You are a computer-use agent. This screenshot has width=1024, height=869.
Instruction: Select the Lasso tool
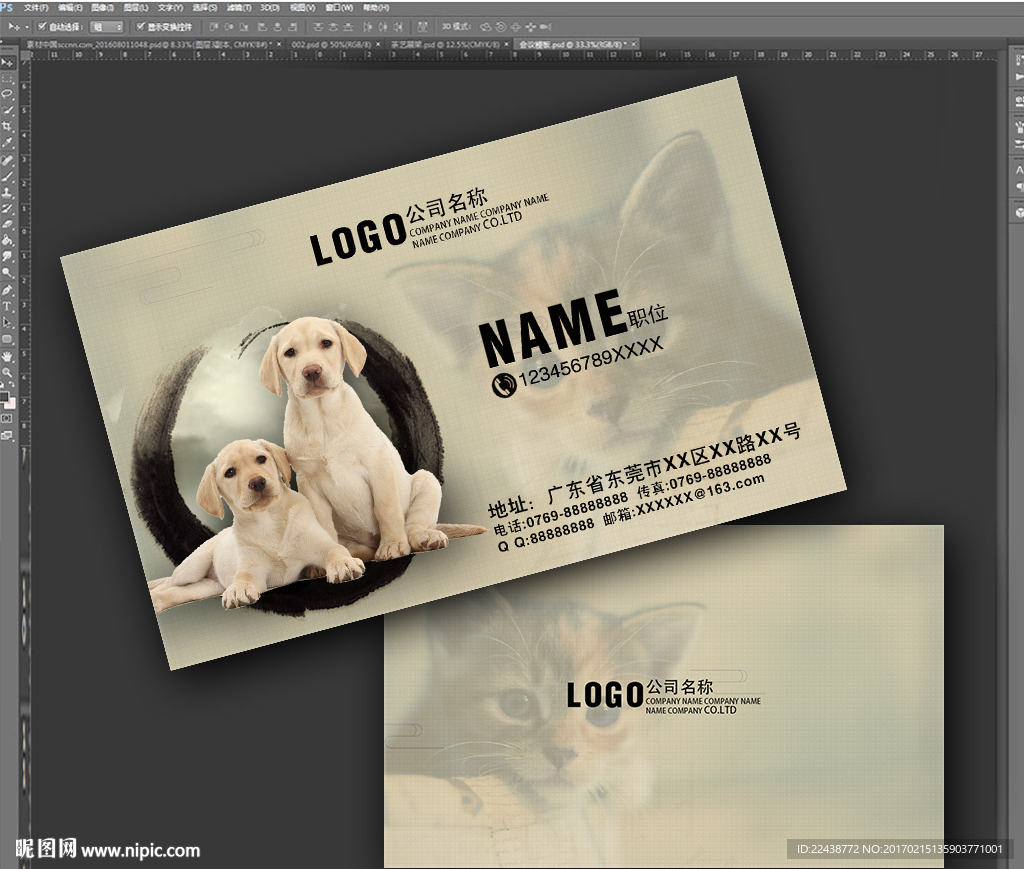click(7, 93)
